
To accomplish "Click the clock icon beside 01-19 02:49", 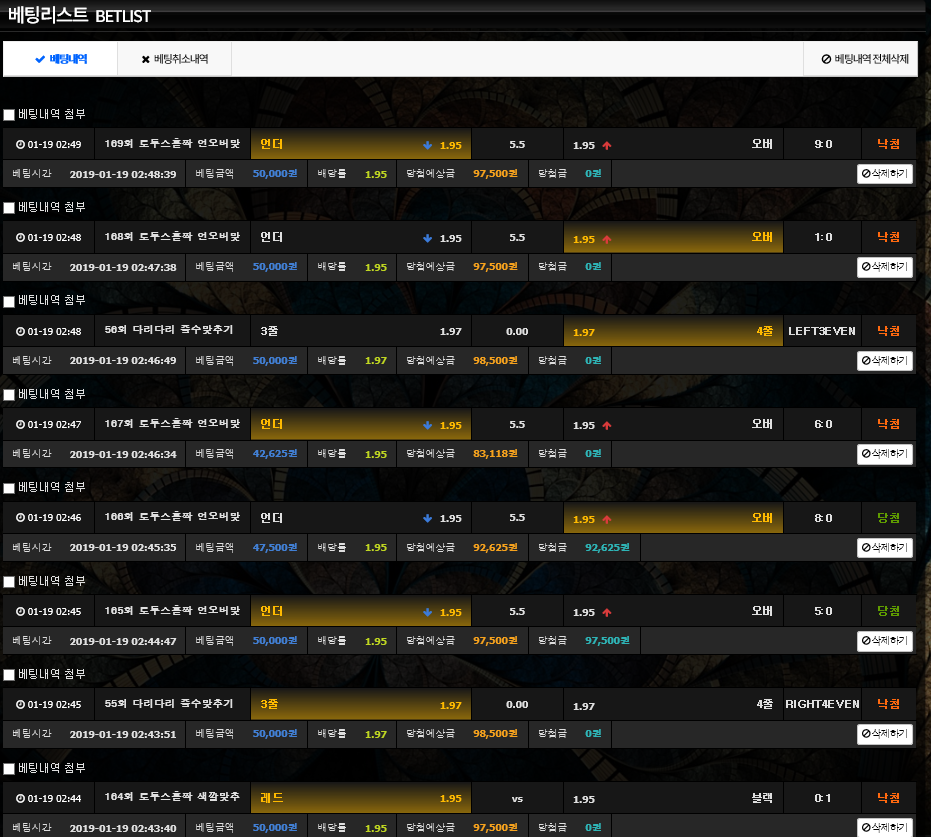I will click(x=20, y=145).
